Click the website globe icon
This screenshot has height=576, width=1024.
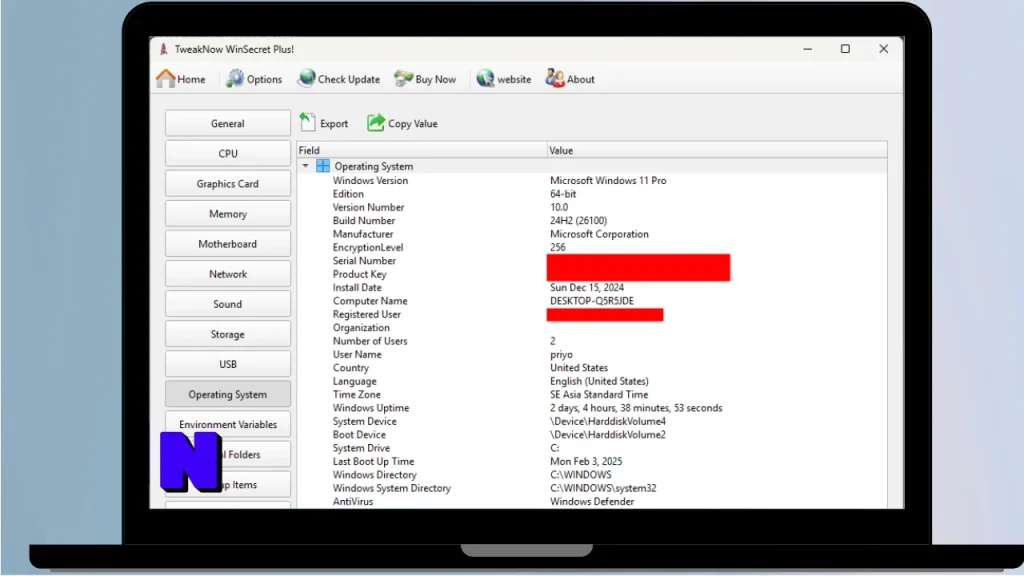(x=485, y=78)
